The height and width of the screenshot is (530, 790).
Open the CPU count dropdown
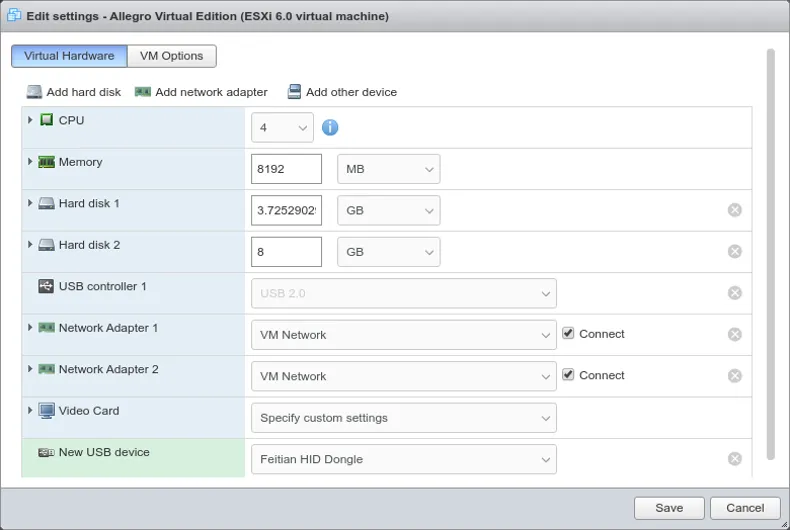[283, 128]
